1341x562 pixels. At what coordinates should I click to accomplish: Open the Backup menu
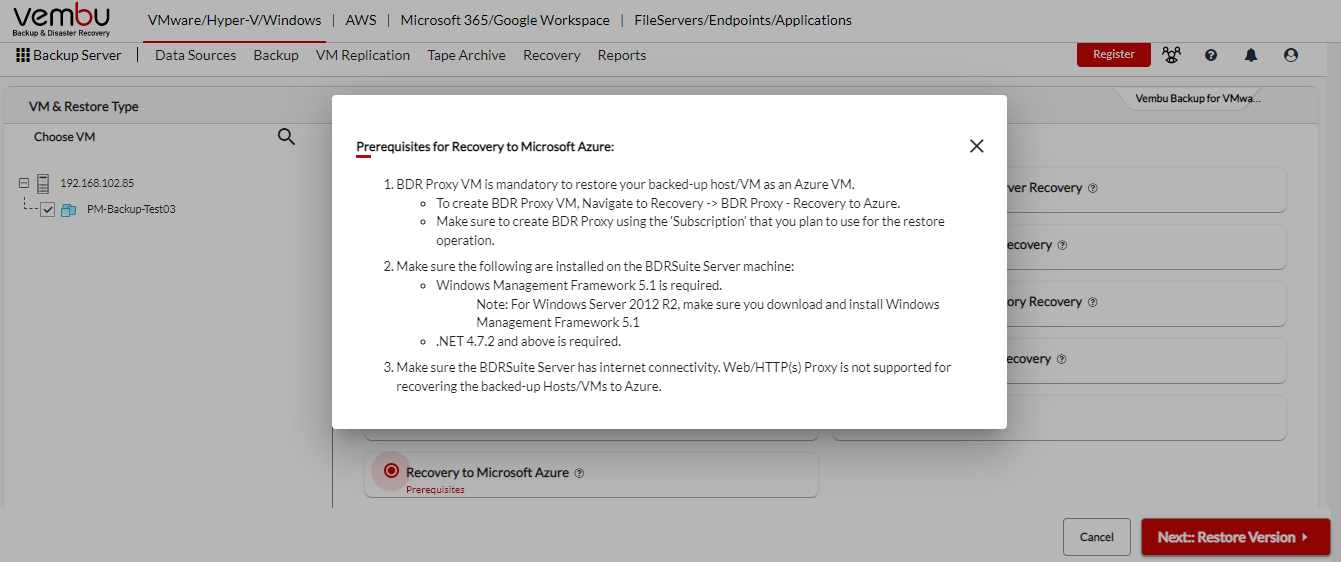(x=276, y=55)
